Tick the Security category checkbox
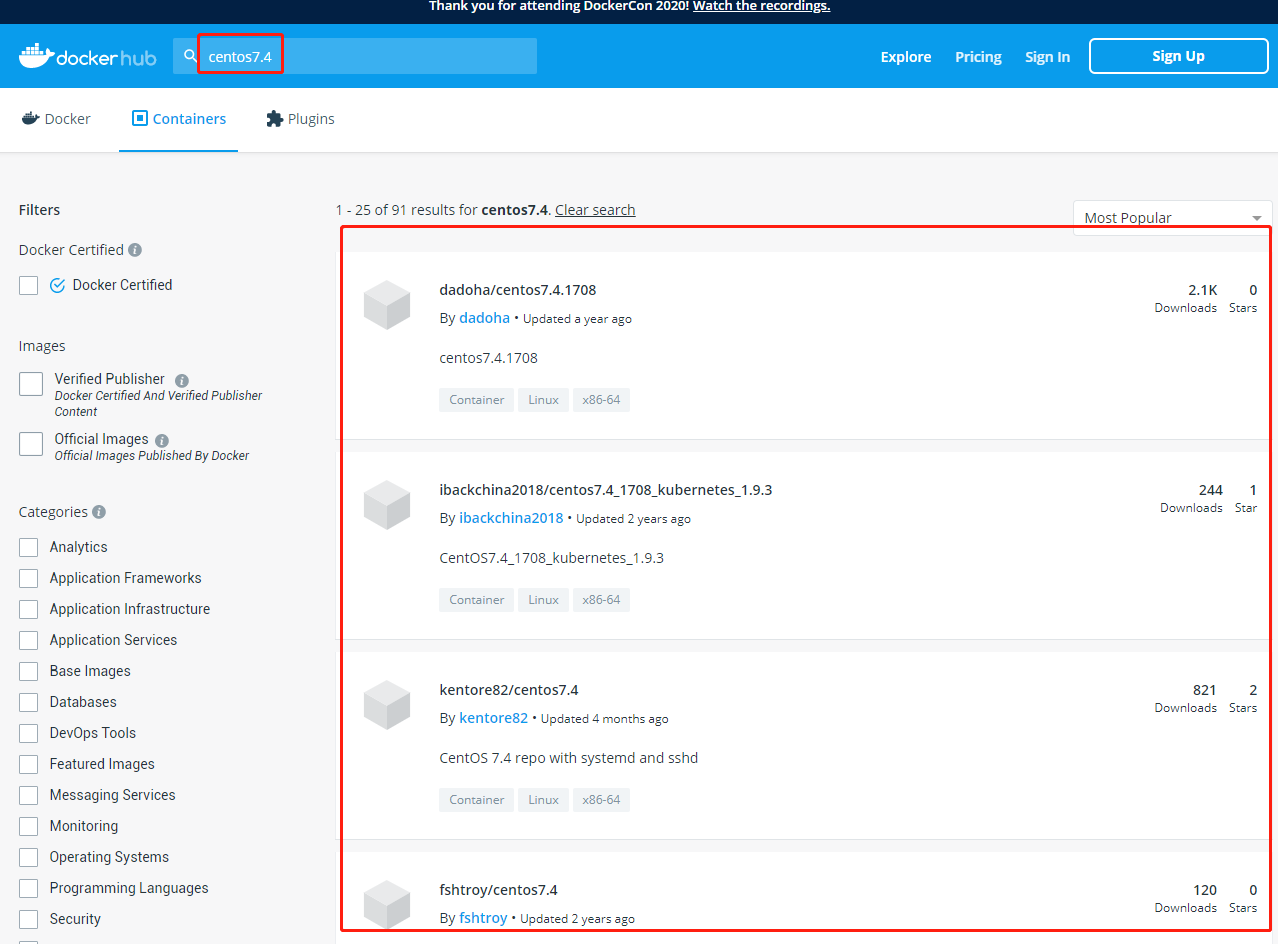This screenshot has width=1278, height=944. tap(29, 919)
